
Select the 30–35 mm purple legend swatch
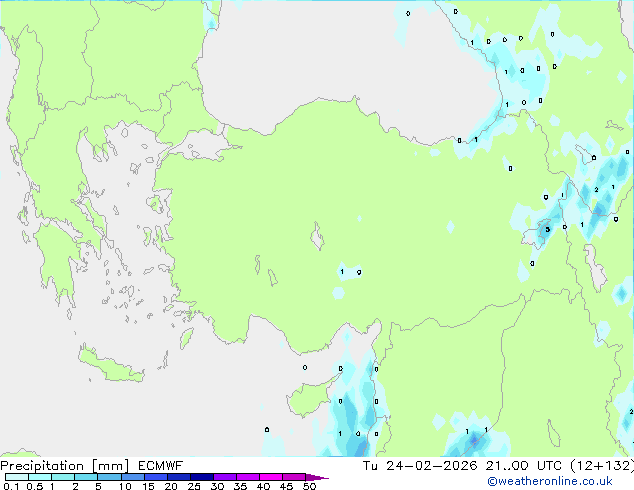(x=225, y=477)
